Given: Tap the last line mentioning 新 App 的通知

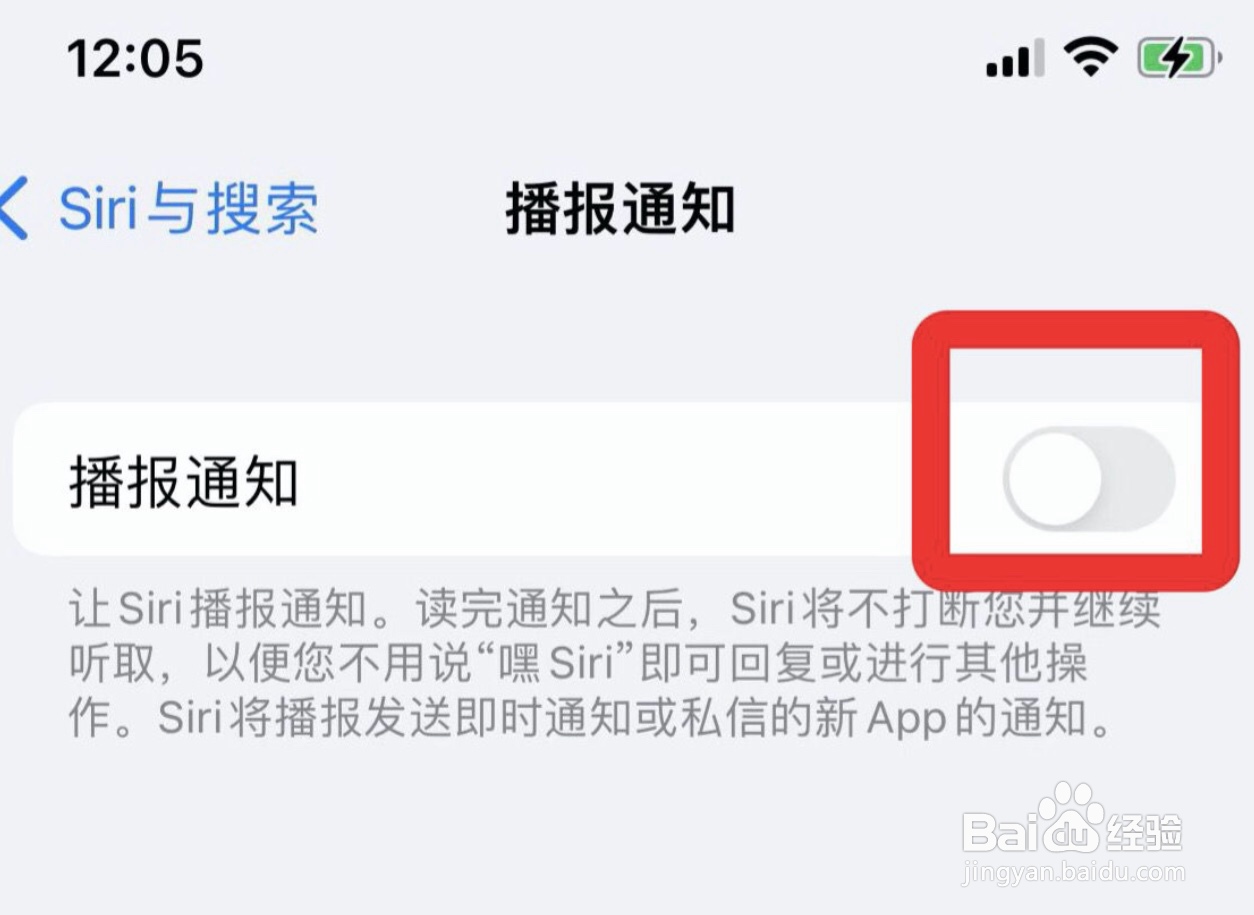Looking at the screenshot, I should pos(590,718).
